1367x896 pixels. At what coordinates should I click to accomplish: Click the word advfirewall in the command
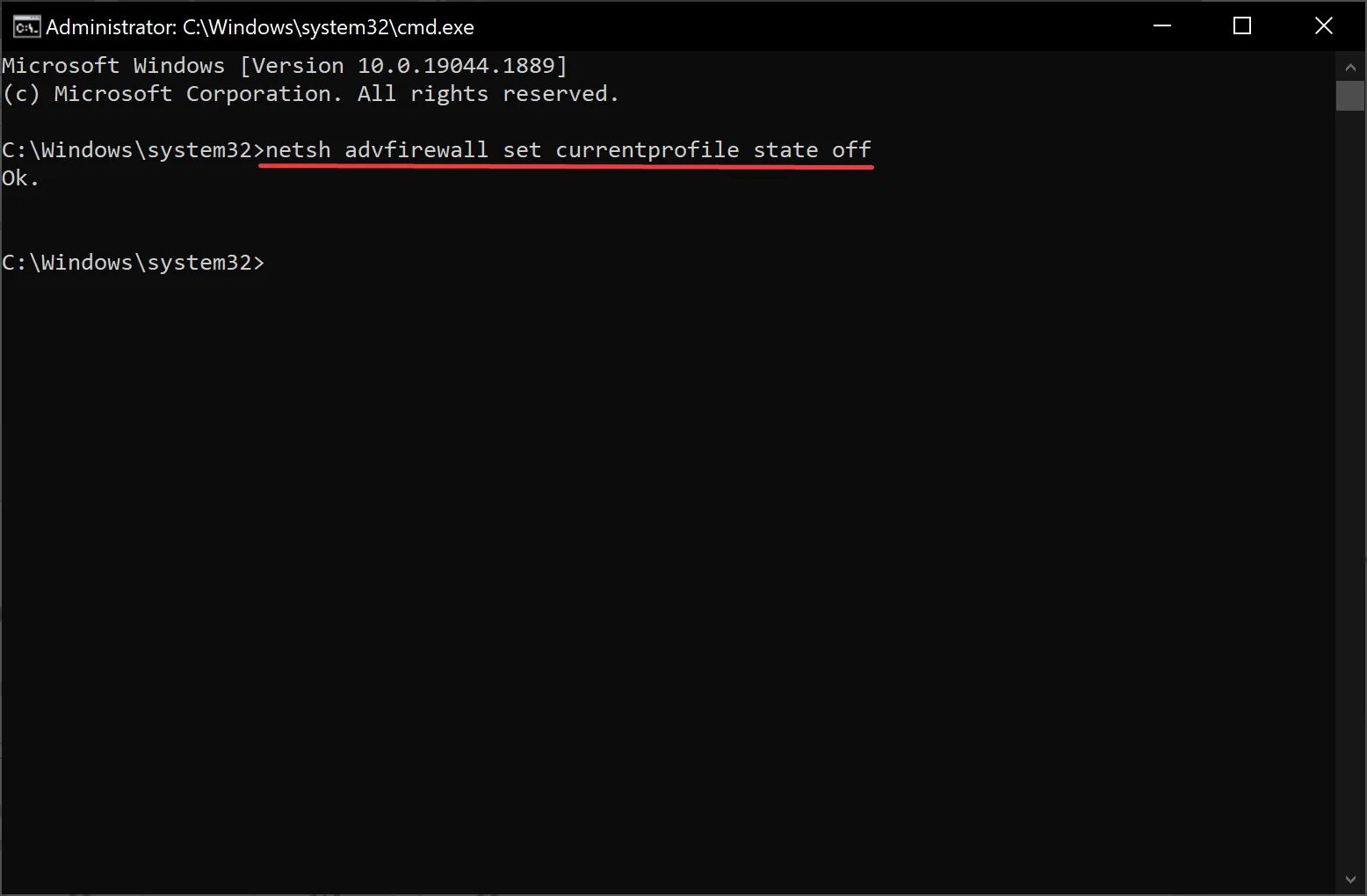coord(416,150)
